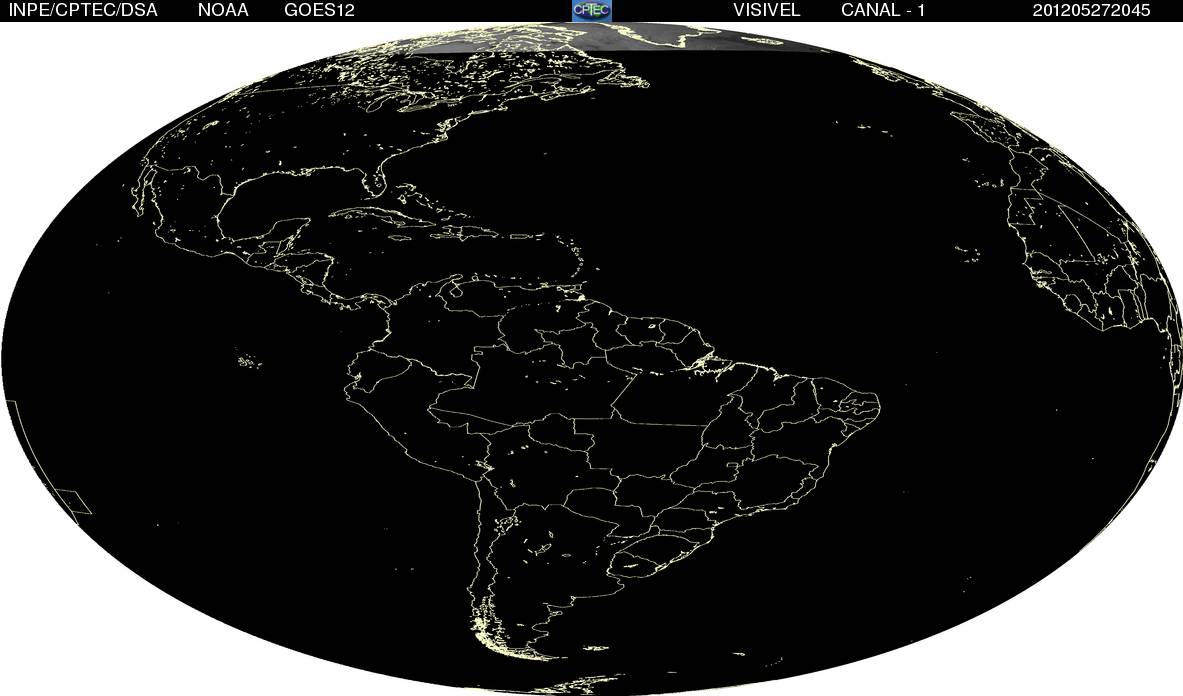The image size is (1183, 696).
Task: Click the CANAL - 1 label
Action: pos(883,11)
